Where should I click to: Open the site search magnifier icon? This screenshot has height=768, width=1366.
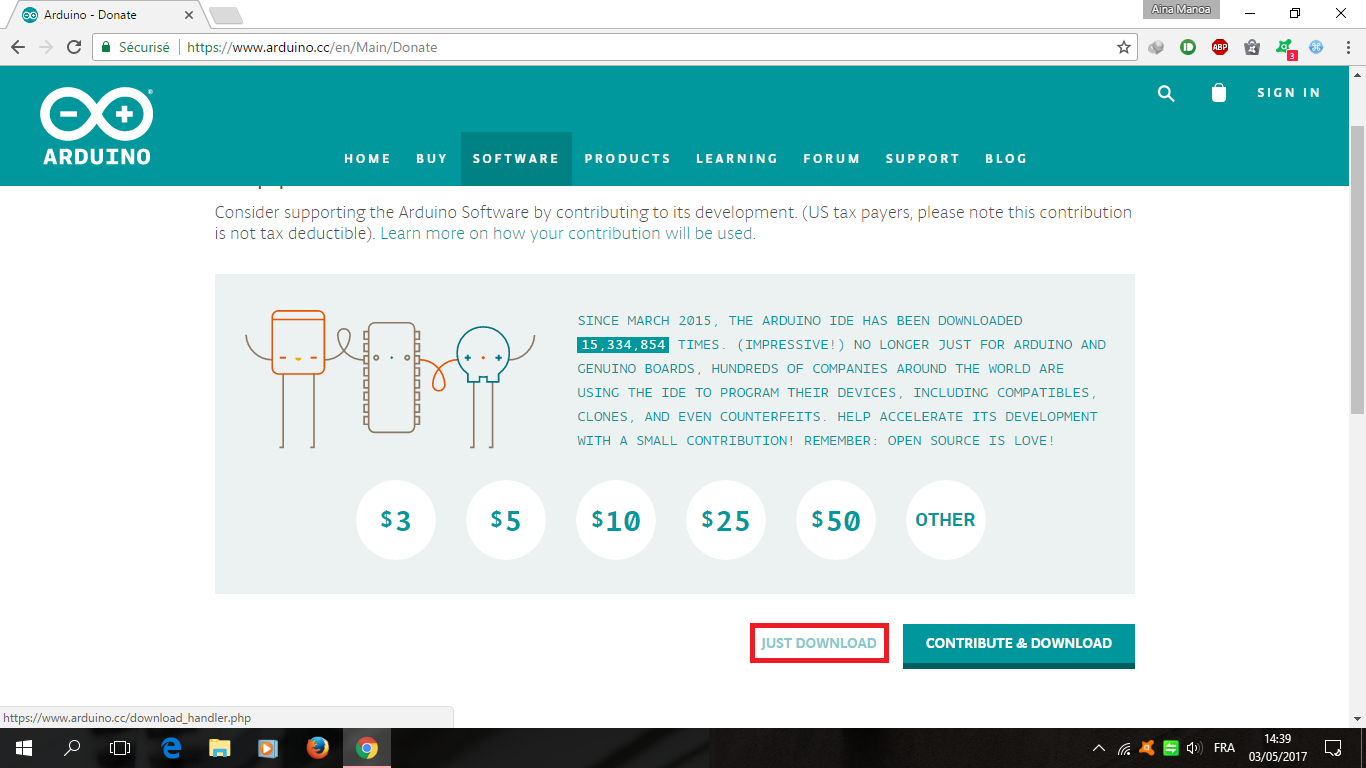[x=1166, y=93]
